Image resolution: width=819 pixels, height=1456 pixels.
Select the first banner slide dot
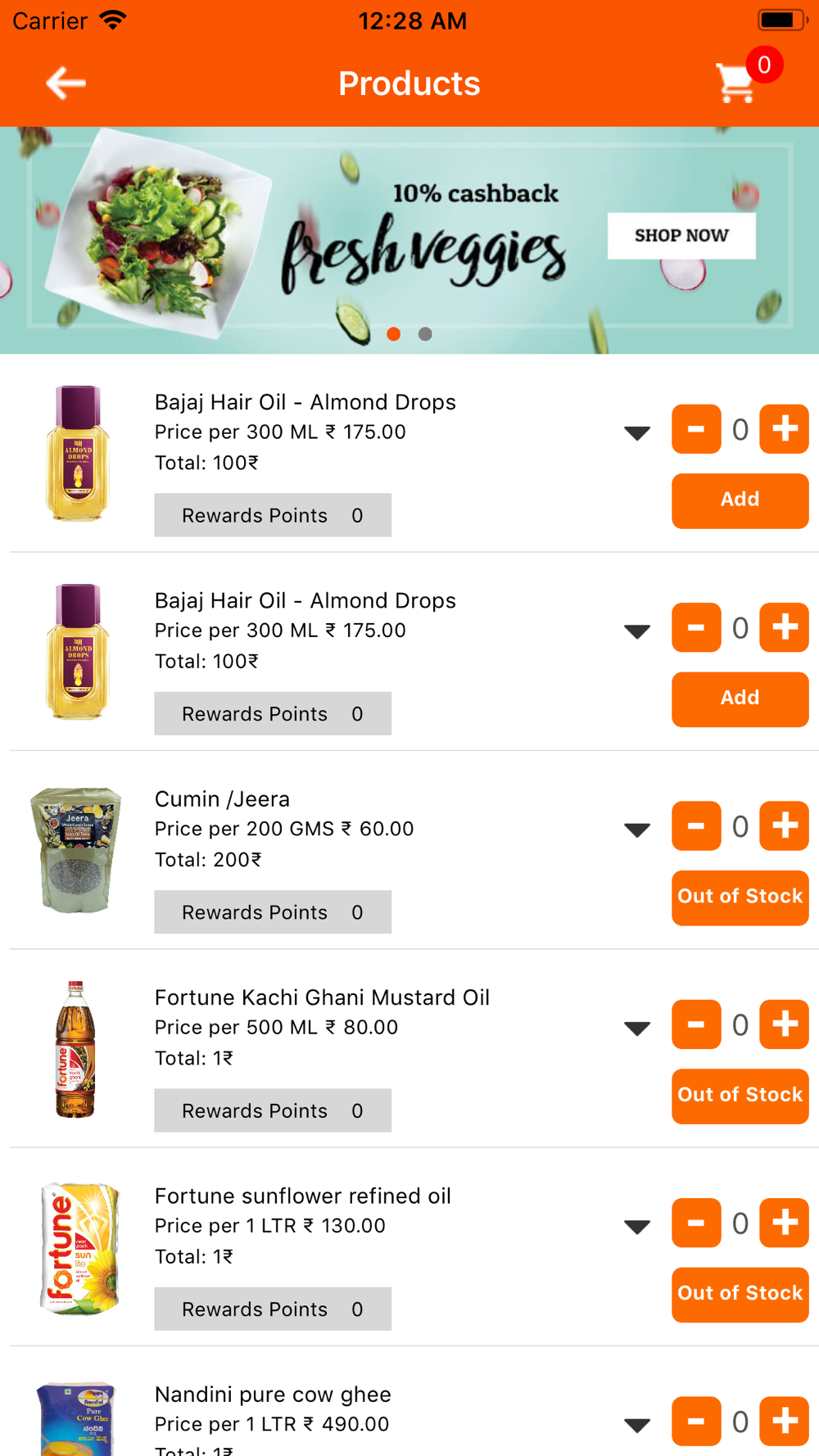coord(394,334)
